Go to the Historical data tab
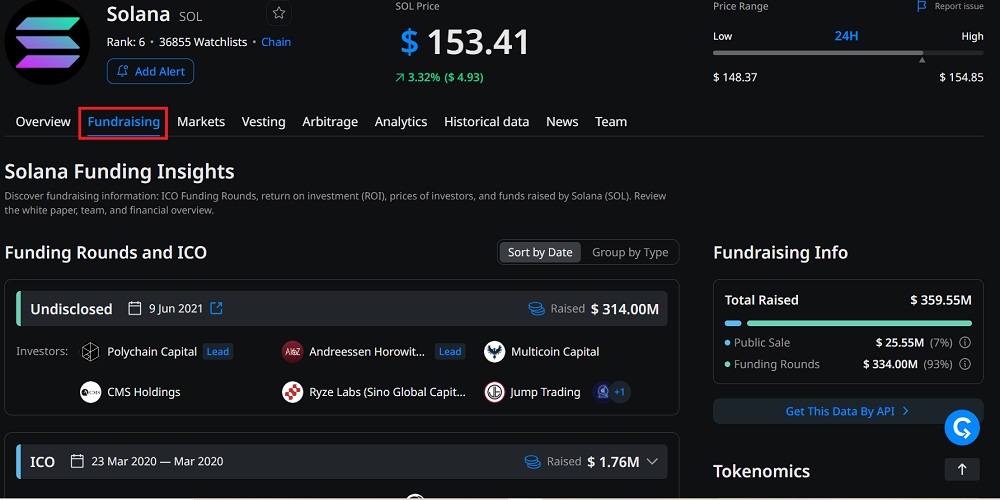 tap(487, 122)
